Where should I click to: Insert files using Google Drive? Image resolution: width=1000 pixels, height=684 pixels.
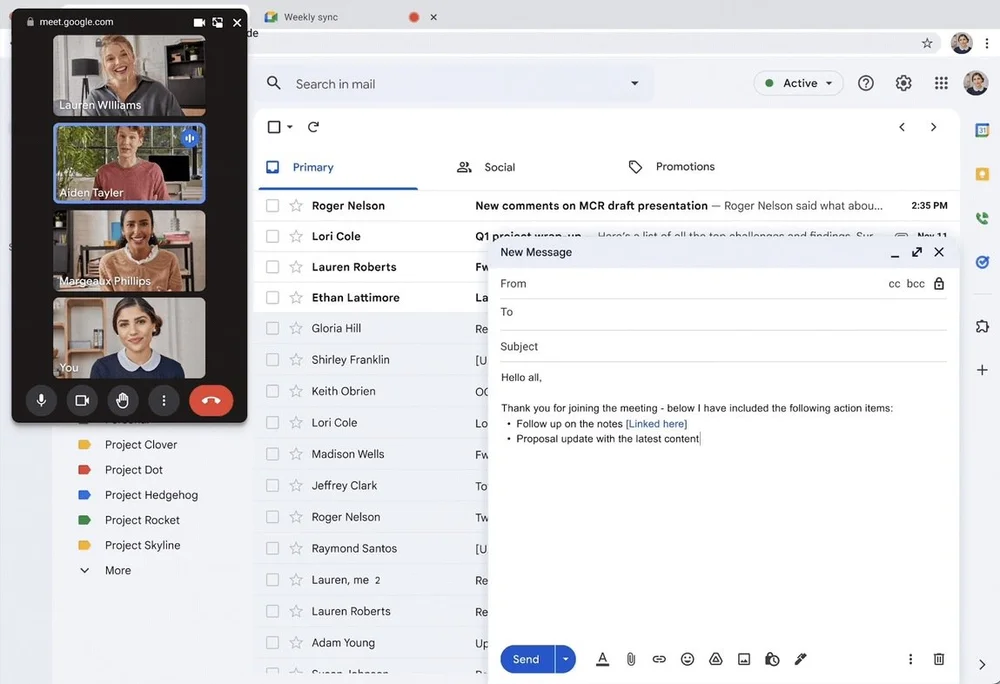[715, 659]
